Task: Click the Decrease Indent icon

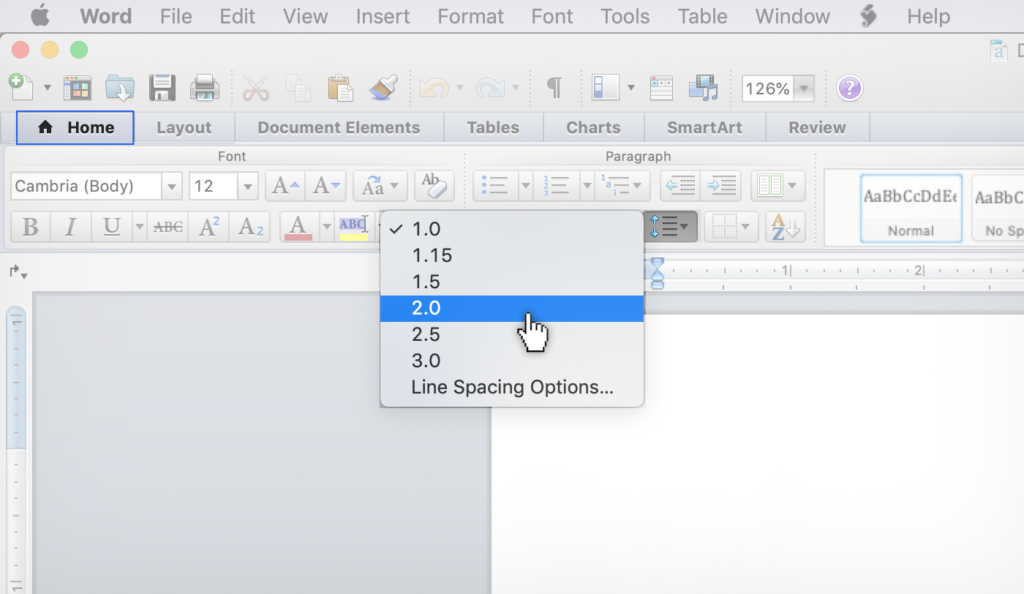Action: click(x=679, y=185)
